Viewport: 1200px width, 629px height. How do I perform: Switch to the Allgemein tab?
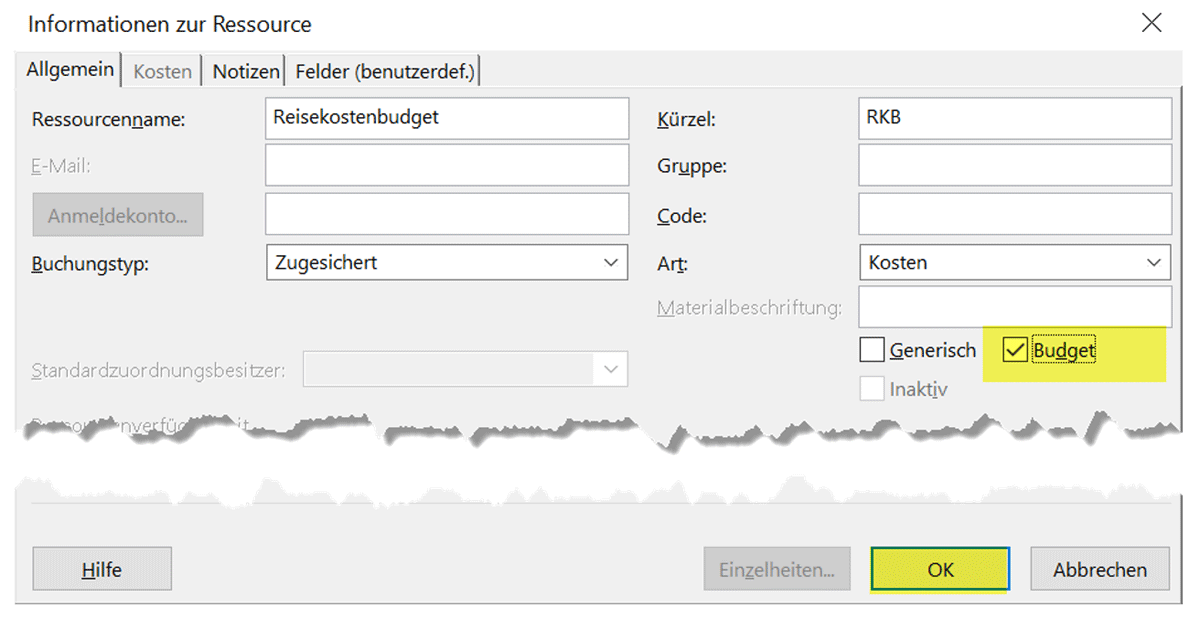70,71
